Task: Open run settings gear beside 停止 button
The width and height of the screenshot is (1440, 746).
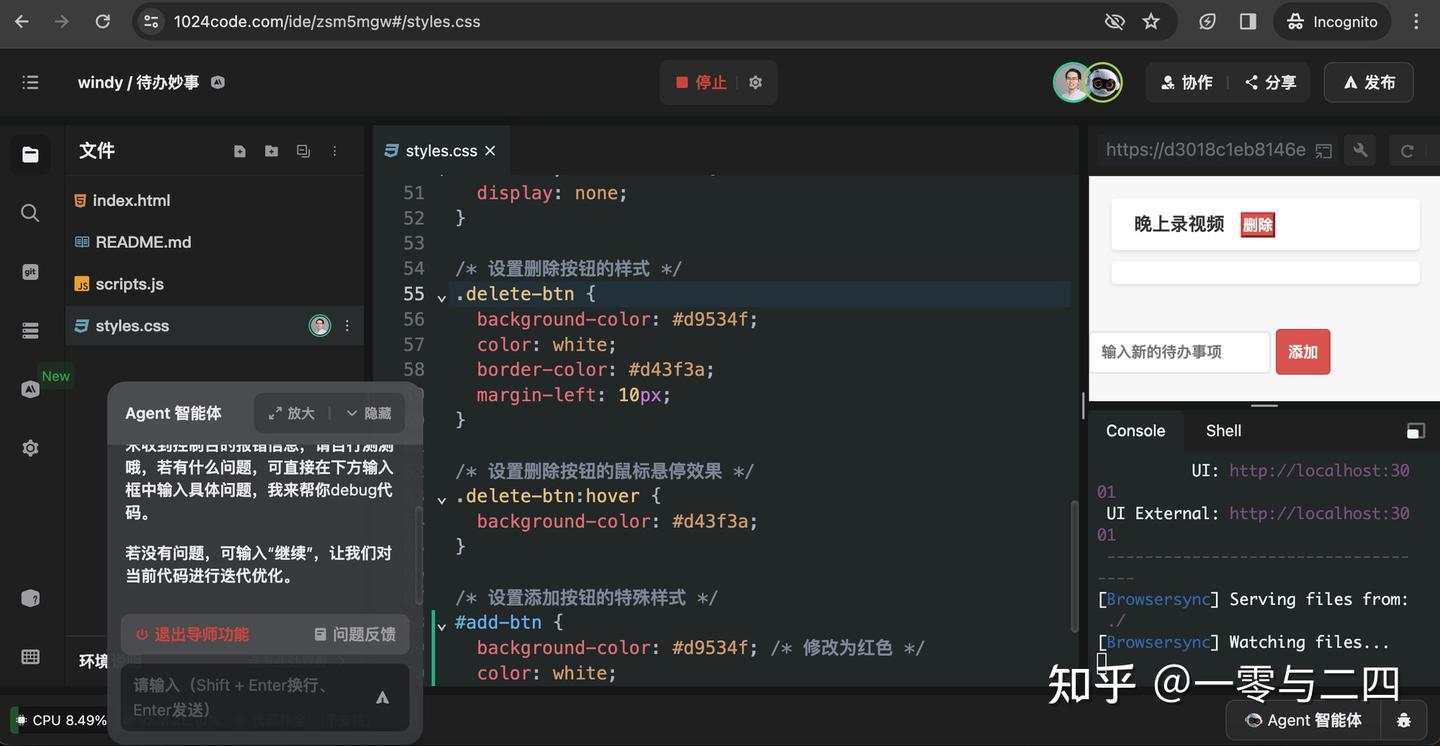Action: pos(755,82)
